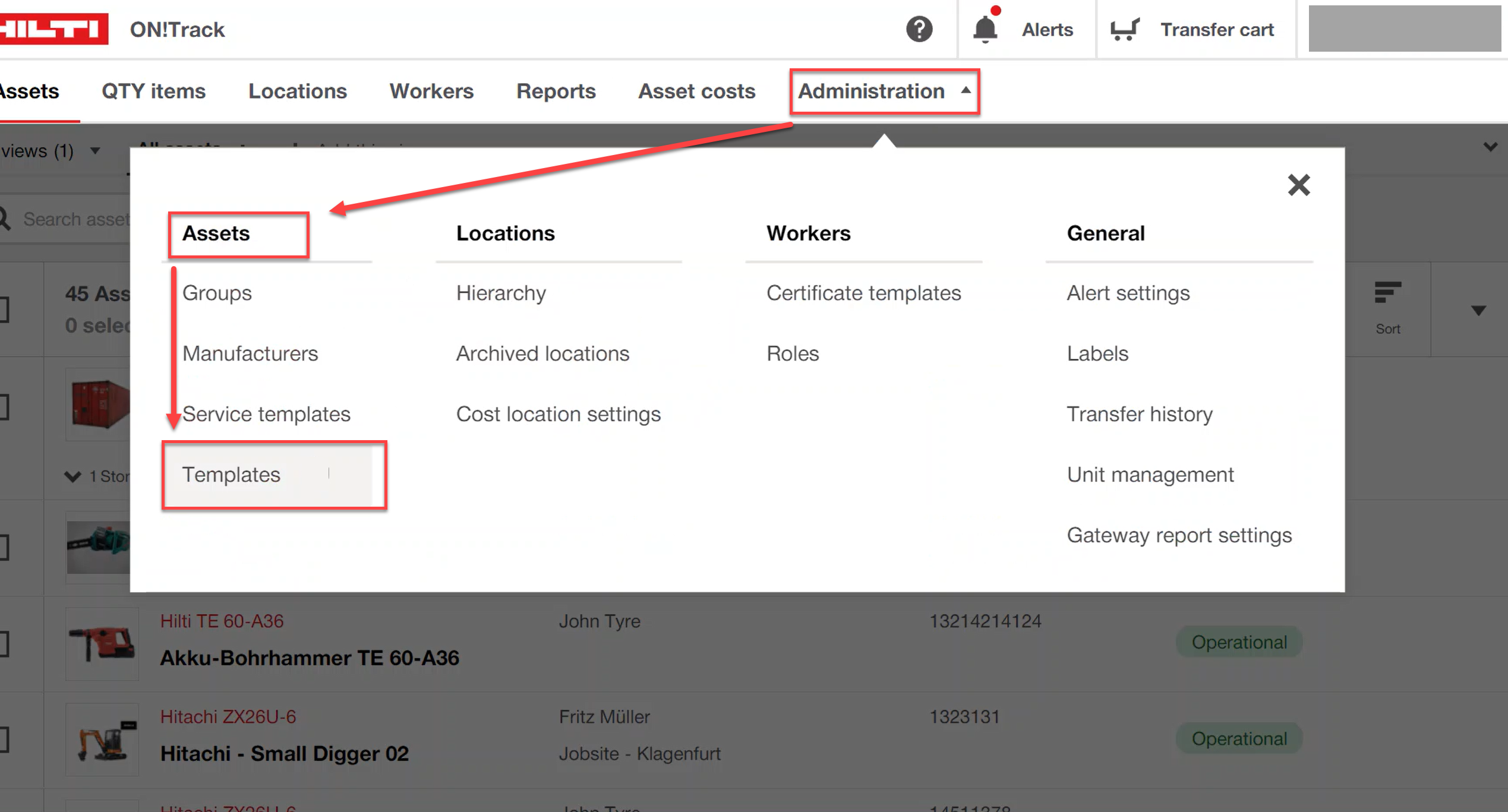
Task: Click the search magnifier icon
Action: tap(5, 219)
